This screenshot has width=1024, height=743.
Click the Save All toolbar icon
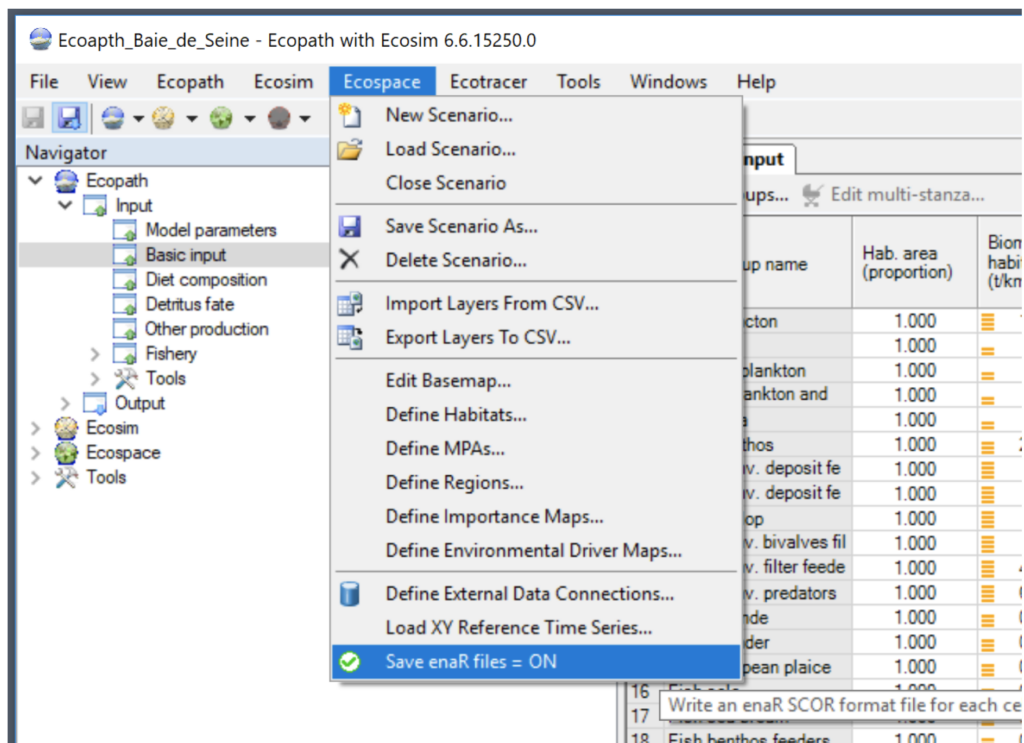(x=68, y=119)
